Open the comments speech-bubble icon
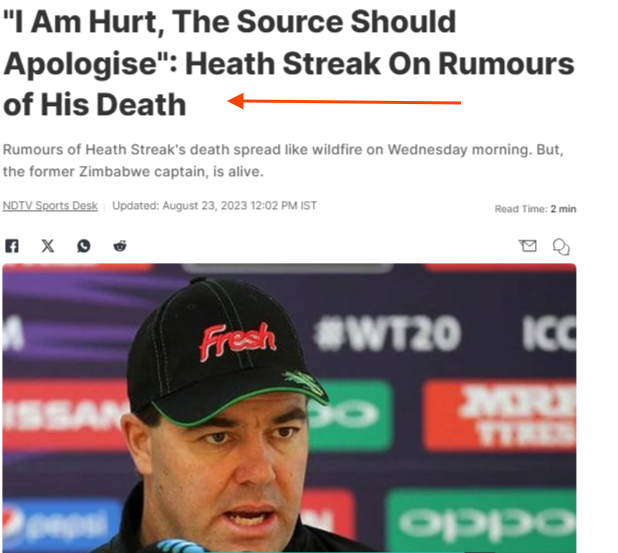The width and height of the screenshot is (618, 553). point(561,247)
